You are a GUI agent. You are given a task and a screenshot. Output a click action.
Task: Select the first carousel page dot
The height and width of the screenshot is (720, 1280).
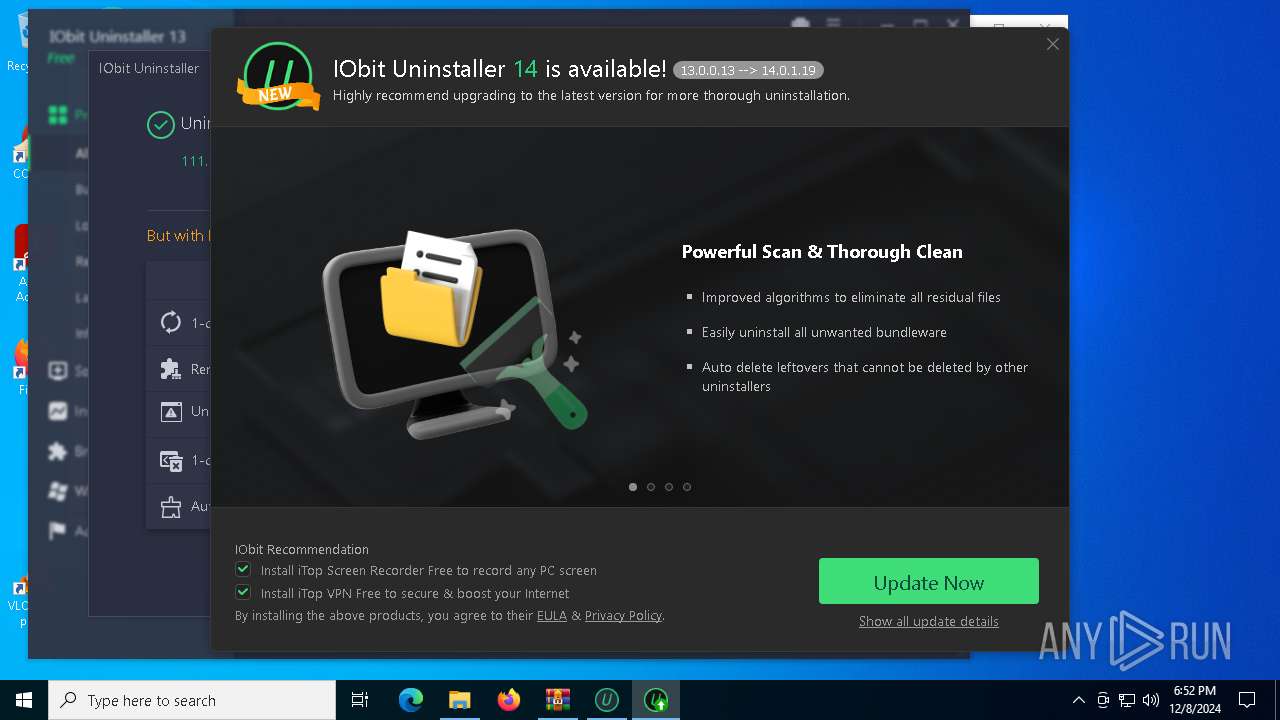click(x=633, y=487)
